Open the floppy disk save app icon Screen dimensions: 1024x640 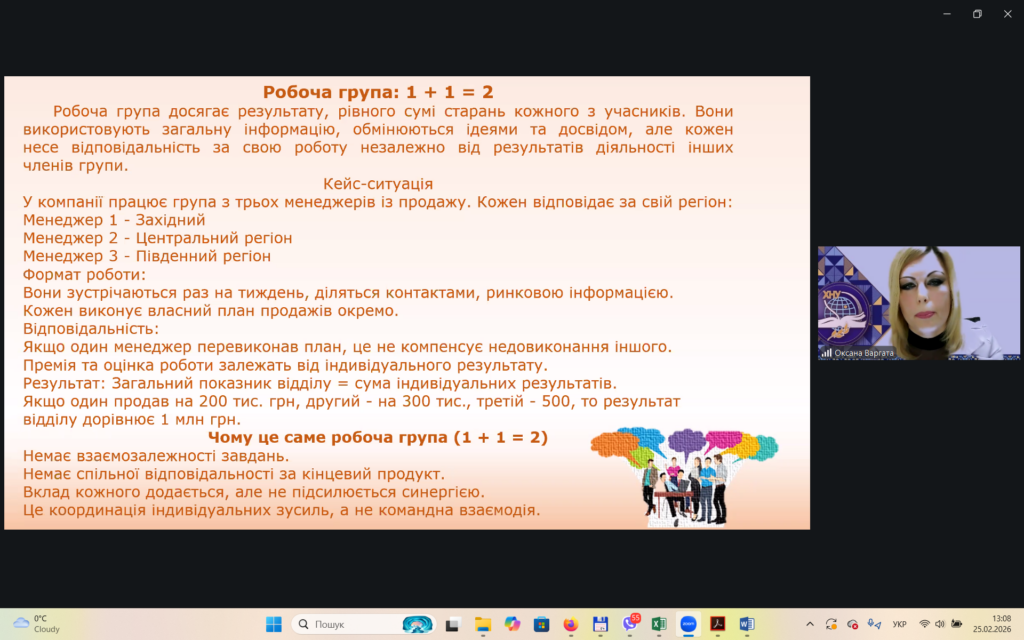click(600, 624)
